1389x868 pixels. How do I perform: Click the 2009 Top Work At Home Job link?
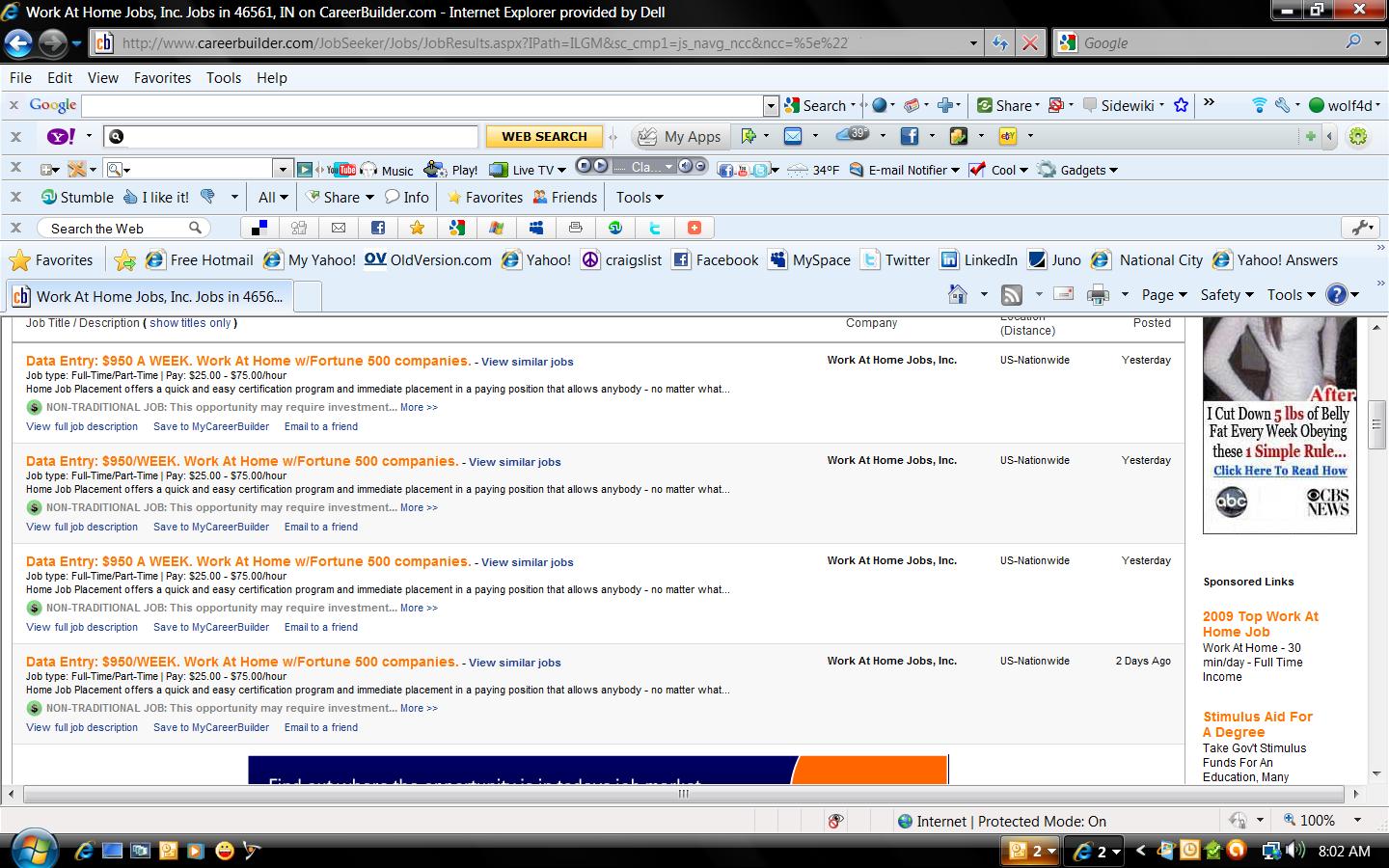[1260, 624]
